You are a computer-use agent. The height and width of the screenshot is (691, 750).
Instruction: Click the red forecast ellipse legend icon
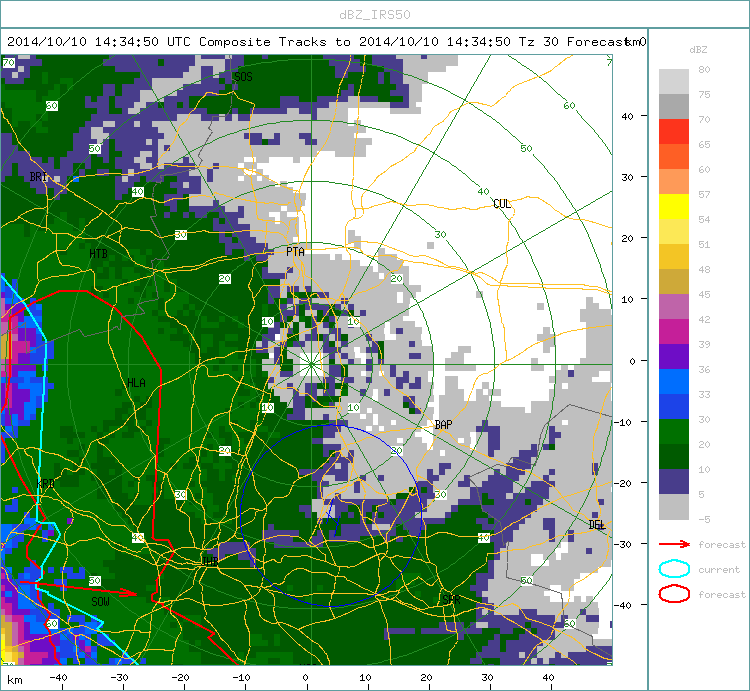[674, 594]
